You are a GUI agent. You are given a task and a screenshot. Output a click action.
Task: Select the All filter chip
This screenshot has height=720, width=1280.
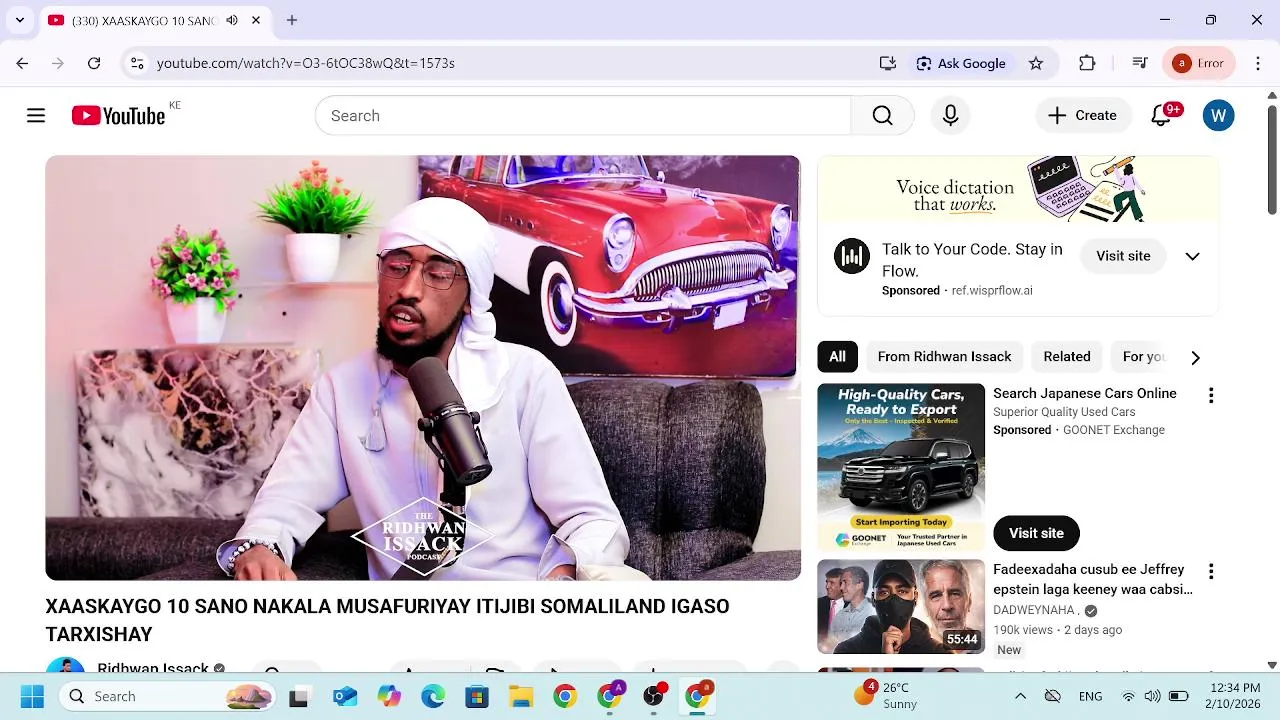pyautogui.click(x=837, y=357)
